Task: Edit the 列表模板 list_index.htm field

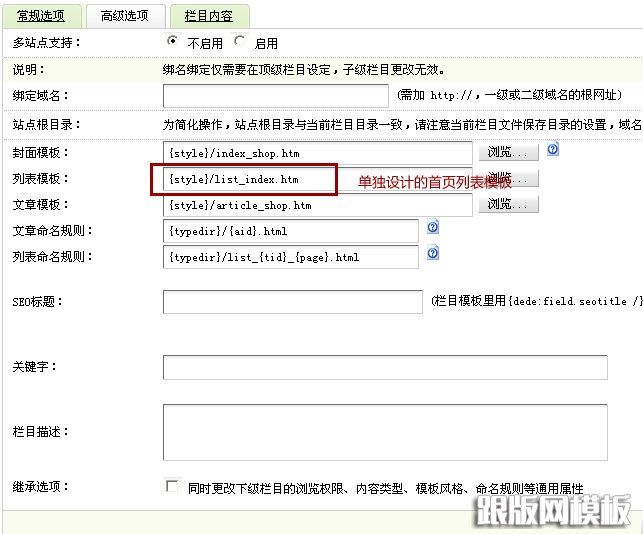Action: 318,179
